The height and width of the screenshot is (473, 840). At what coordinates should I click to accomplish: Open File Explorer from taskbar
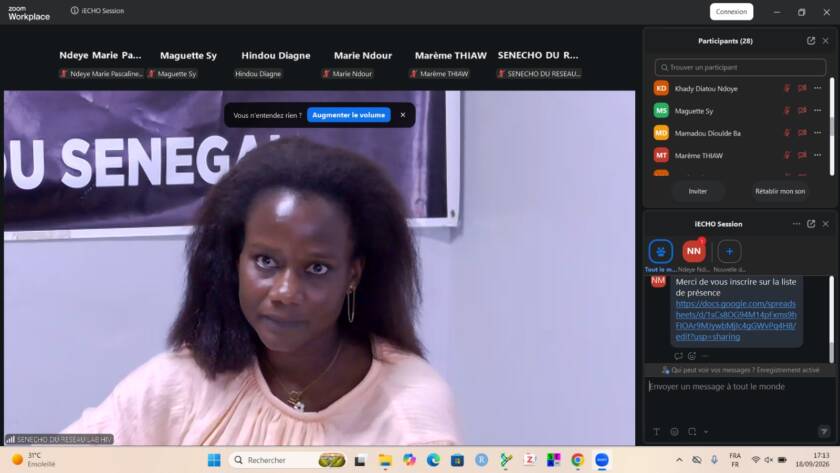pos(385,460)
